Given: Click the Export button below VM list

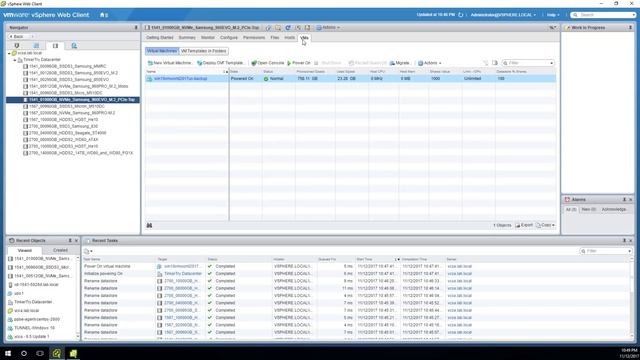Looking at the screenshot, I should pos(524,225).
